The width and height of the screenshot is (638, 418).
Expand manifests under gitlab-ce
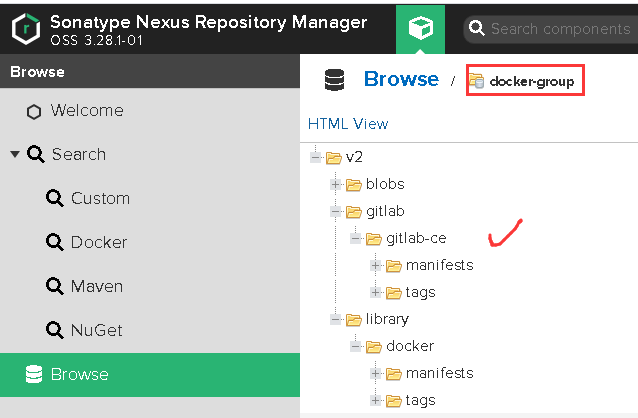pyautogui.click(x=376, y=265)
